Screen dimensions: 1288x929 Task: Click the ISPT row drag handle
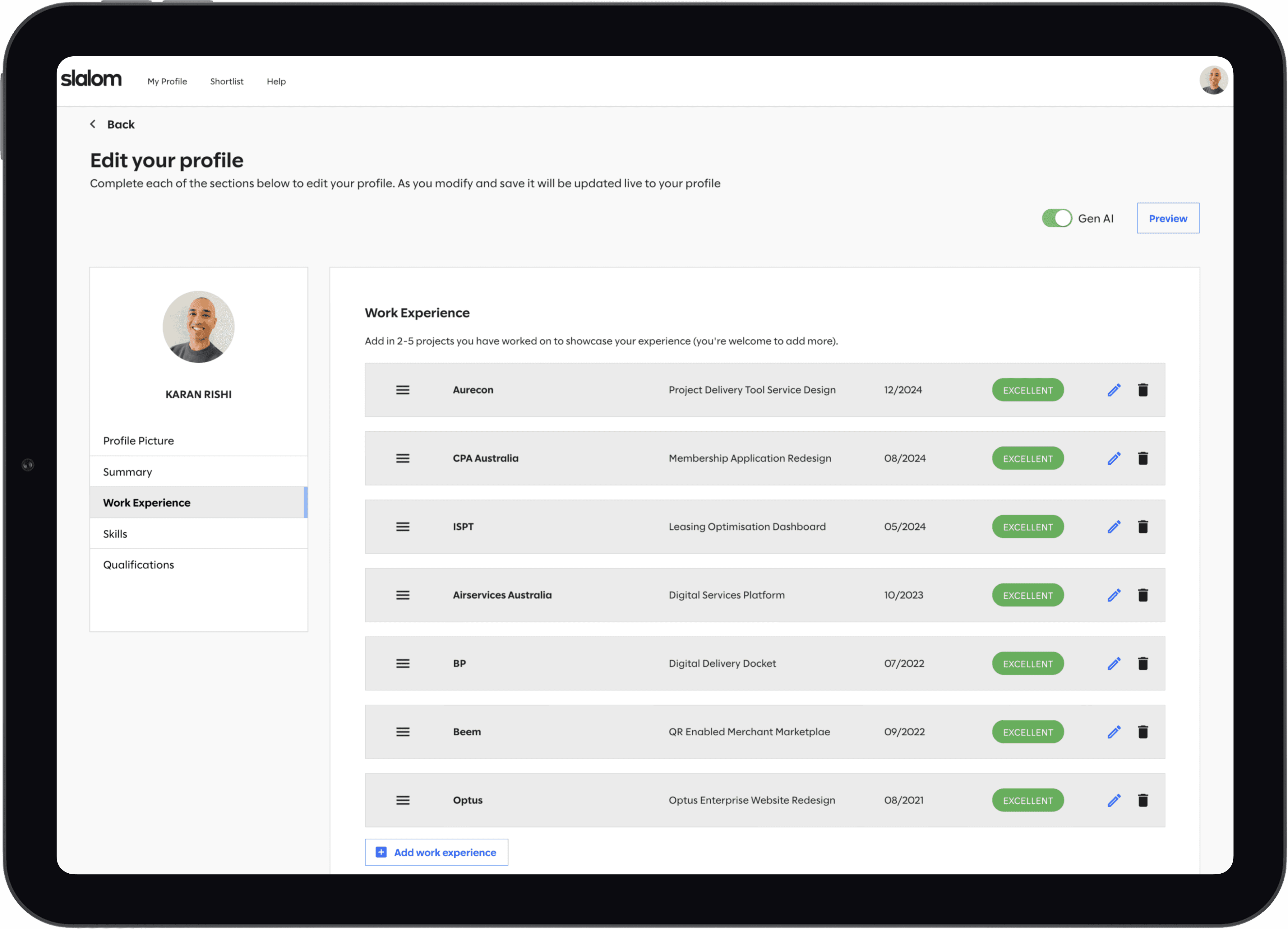coord(403,527)
